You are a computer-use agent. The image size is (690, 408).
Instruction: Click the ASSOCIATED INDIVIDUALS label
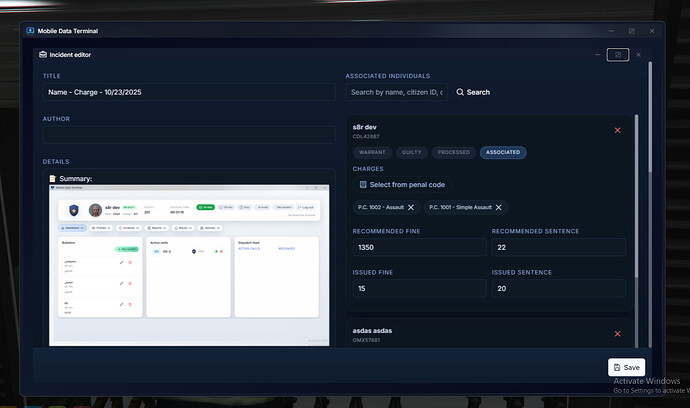pyautogui.click(x=388, y=76)
